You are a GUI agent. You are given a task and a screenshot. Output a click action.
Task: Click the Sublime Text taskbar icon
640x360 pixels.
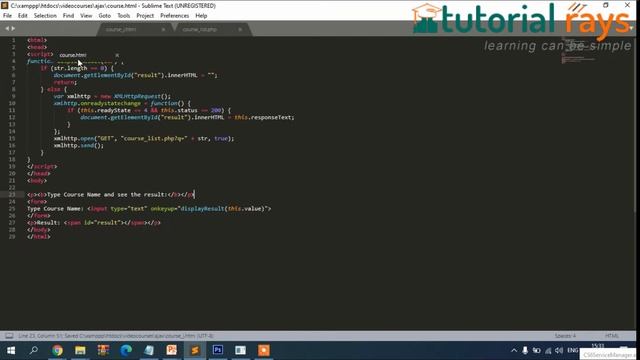(195, 350)
